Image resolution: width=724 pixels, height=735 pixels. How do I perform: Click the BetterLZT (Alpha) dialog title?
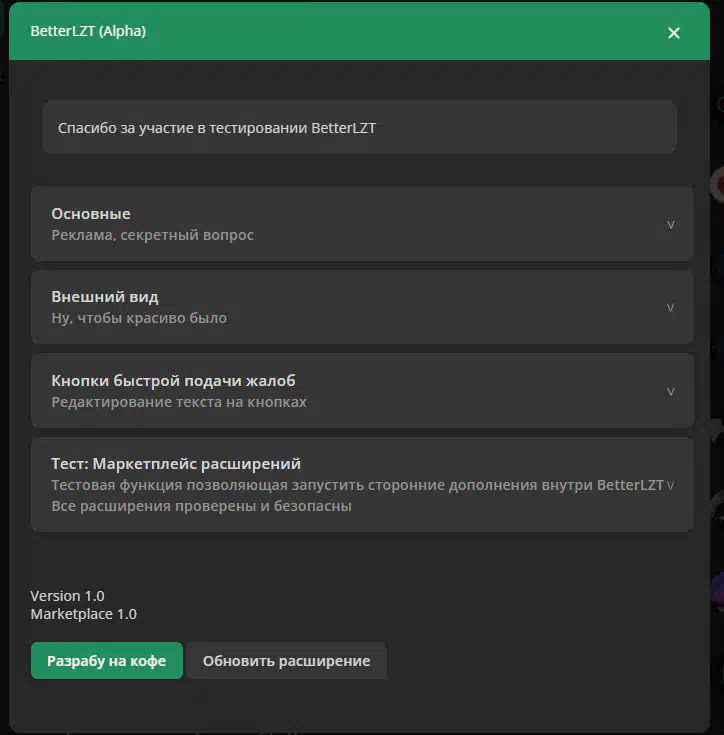[x=88, y=31]
